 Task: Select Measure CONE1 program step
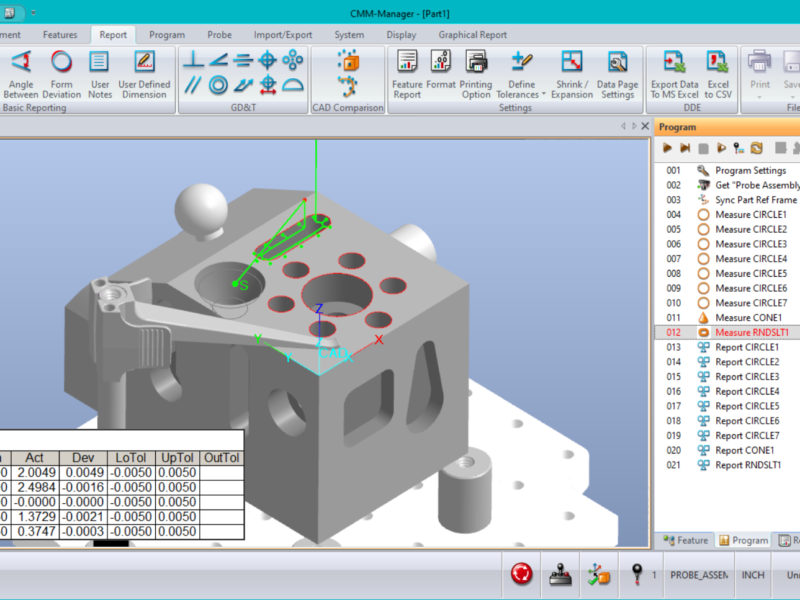(751, 317)
